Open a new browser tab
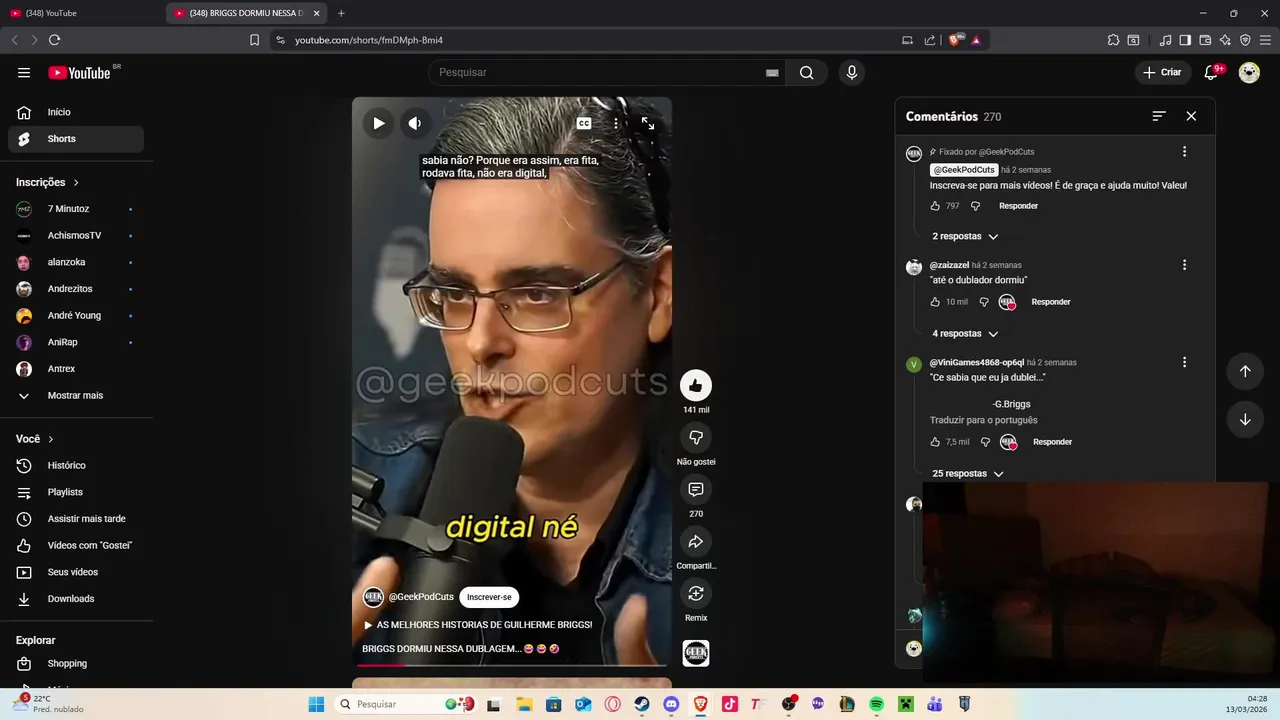The width and height of the screenshot is (1280, 720). [341, 13]
